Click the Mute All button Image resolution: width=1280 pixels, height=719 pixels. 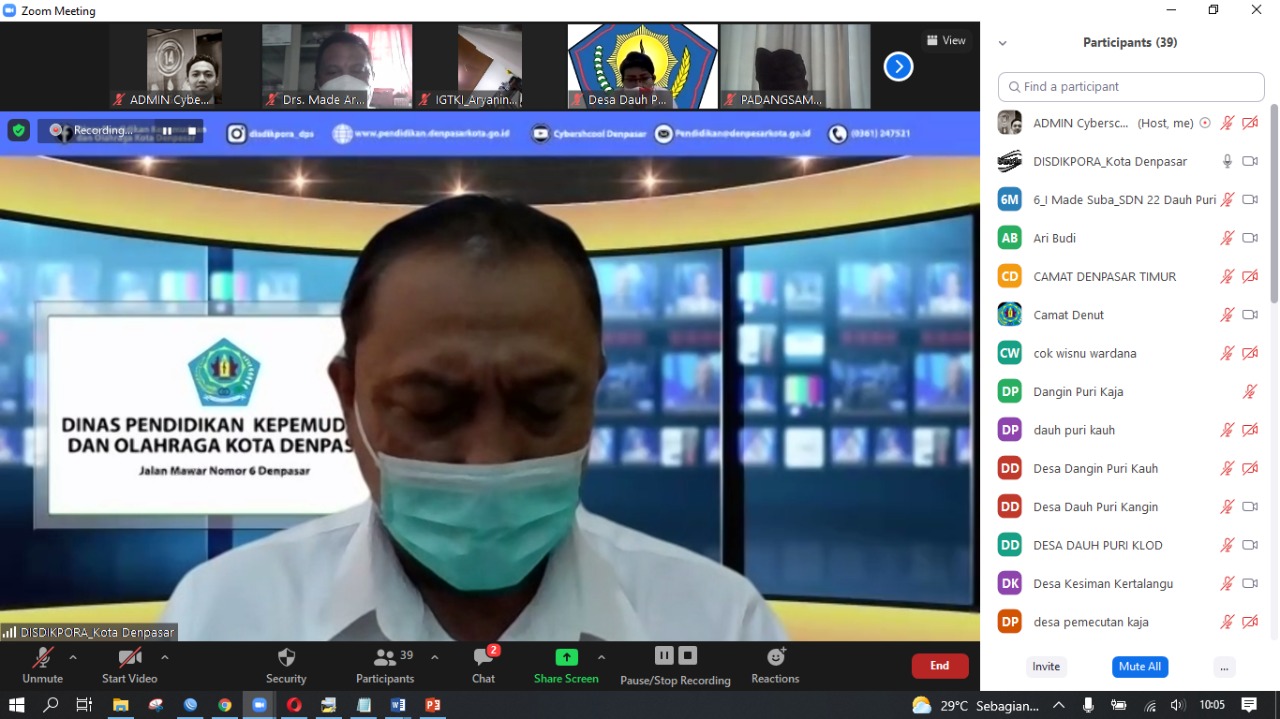(1139, 666)
